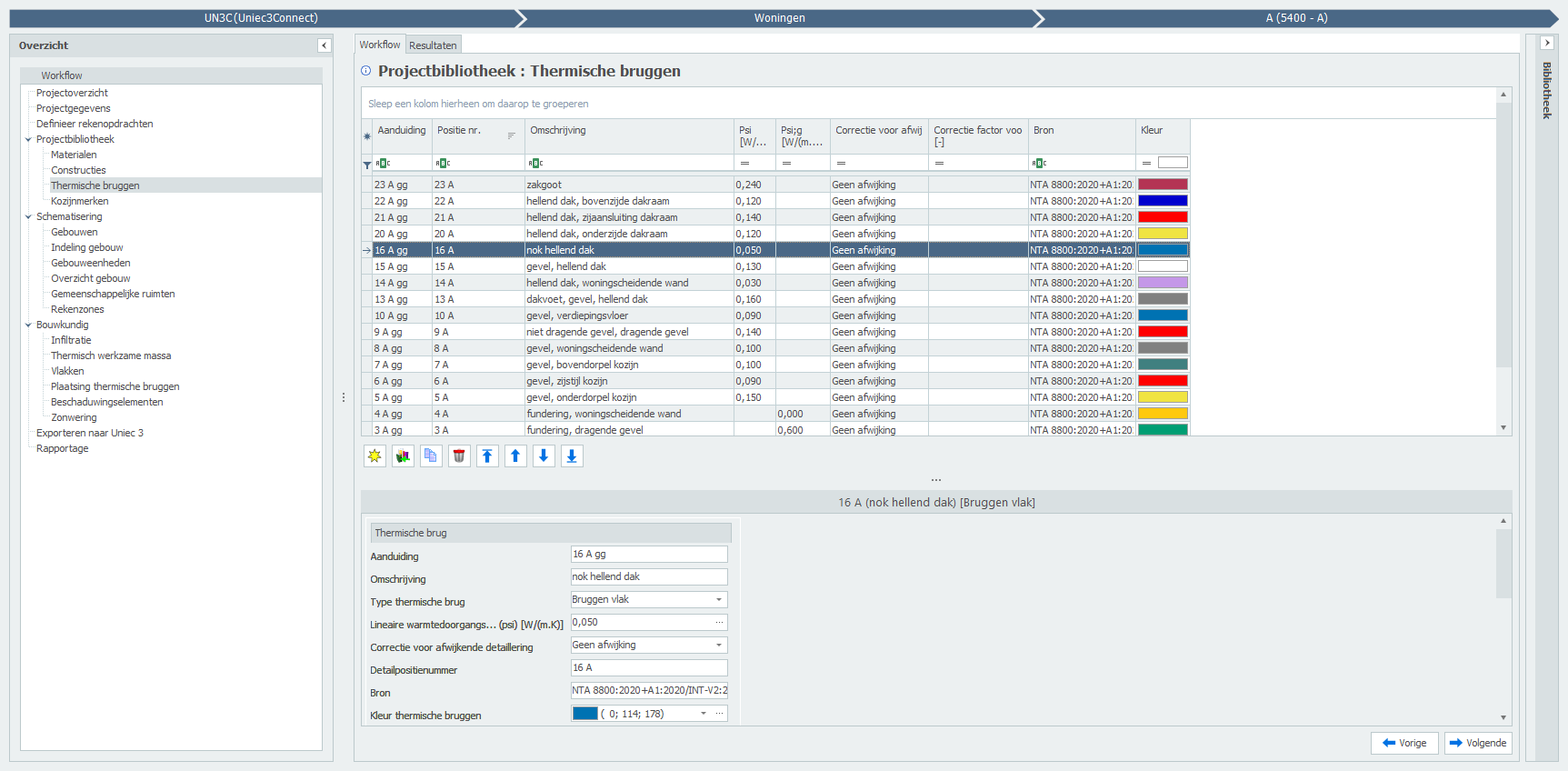Select Kozijnmerken in the workflow tree
The image size is (1568, 771).
79,201
